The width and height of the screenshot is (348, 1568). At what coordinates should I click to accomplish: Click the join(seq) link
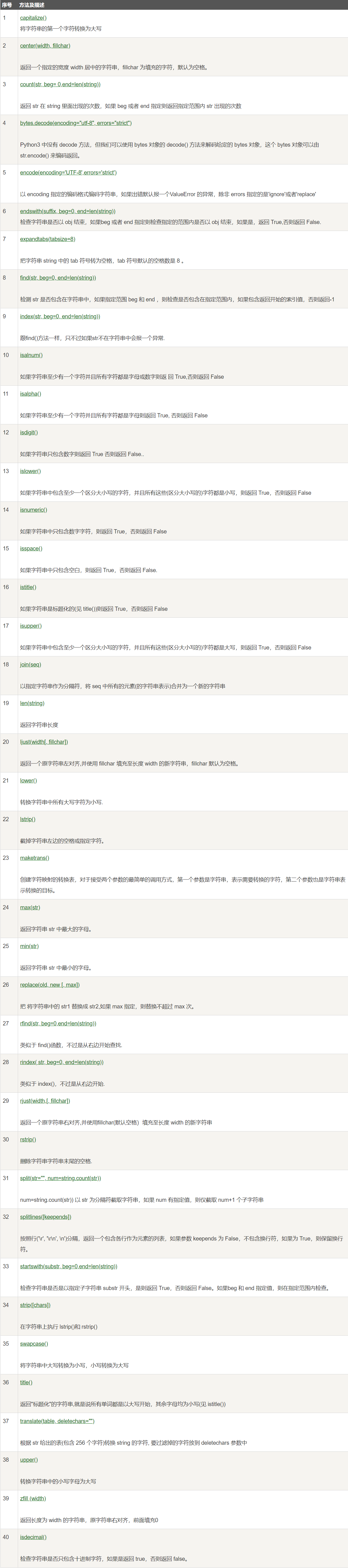30,664
